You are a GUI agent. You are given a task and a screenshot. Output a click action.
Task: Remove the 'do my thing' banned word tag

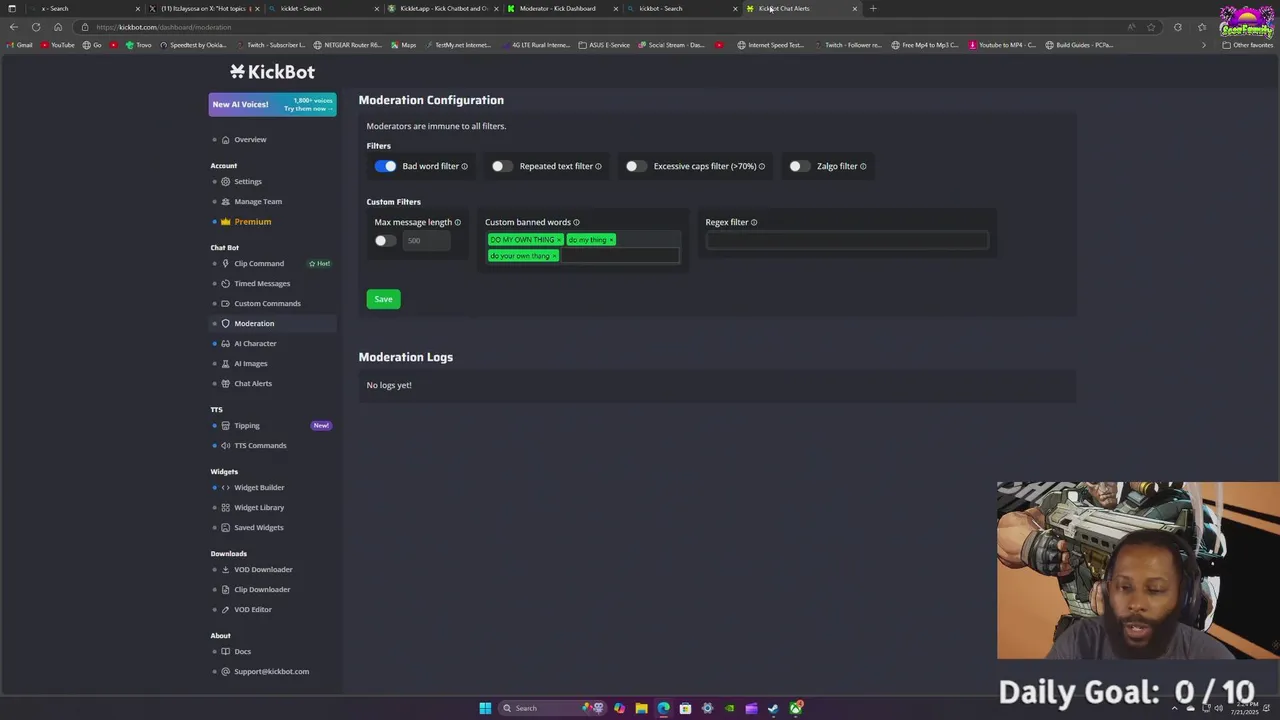click(x=611, y=240)
